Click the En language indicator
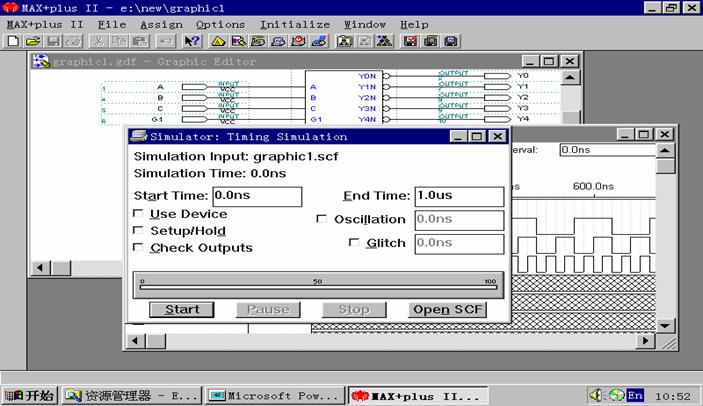 635,395
